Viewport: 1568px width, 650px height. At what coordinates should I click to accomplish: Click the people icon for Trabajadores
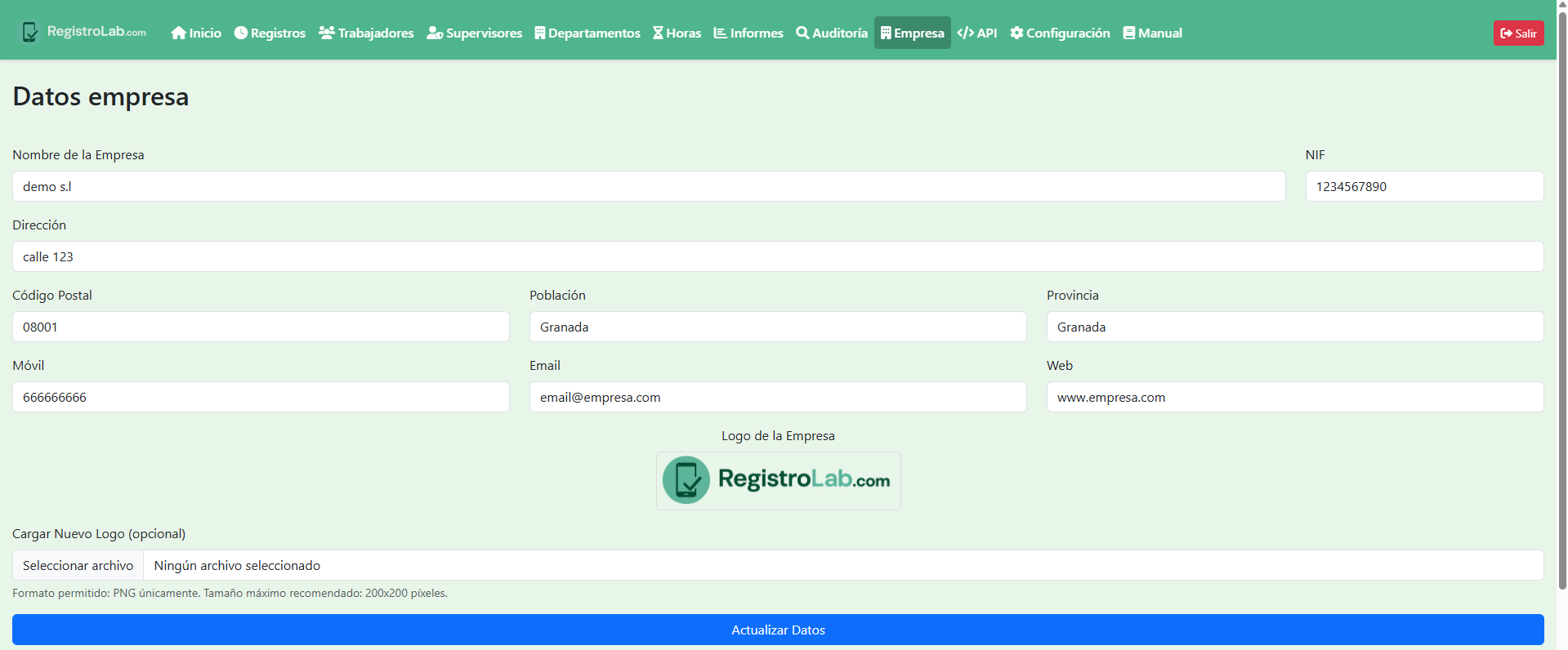point(327,33)
